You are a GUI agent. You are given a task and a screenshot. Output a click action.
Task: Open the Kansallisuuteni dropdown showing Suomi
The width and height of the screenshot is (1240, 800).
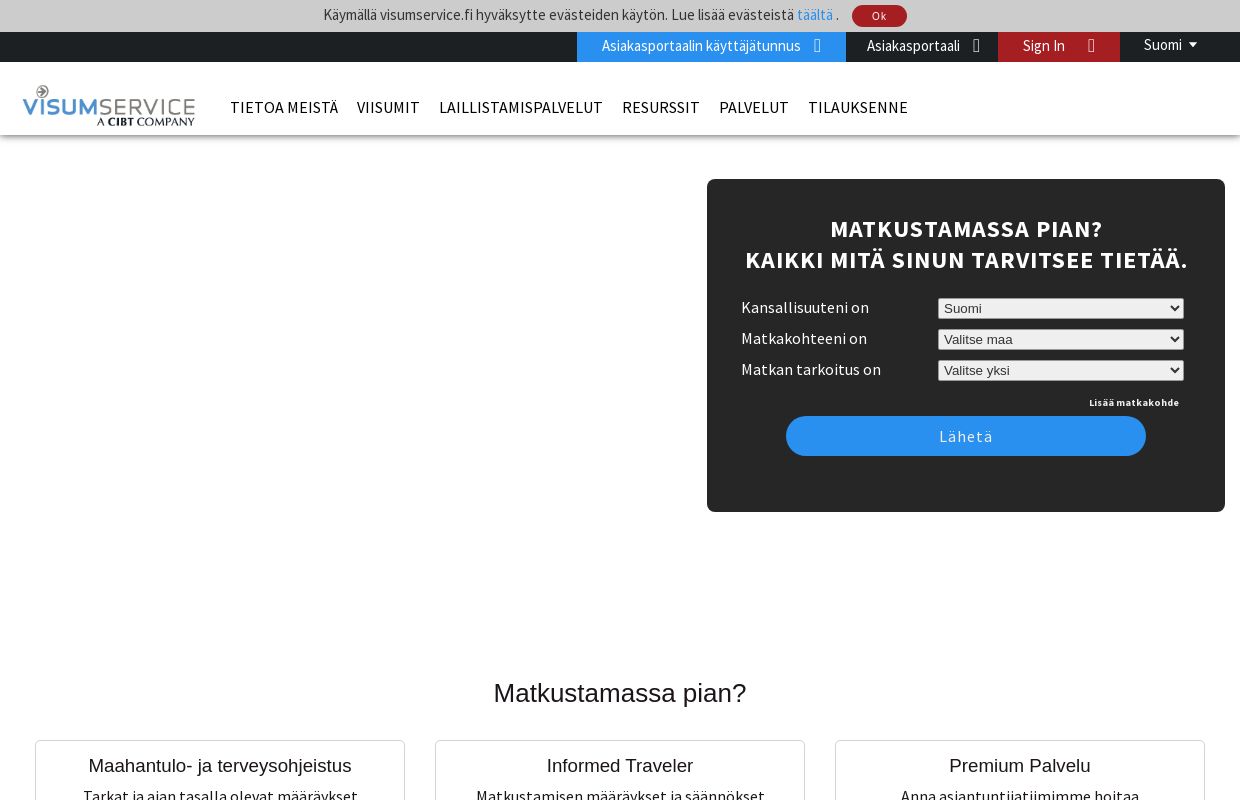[x=1060, y=308]
